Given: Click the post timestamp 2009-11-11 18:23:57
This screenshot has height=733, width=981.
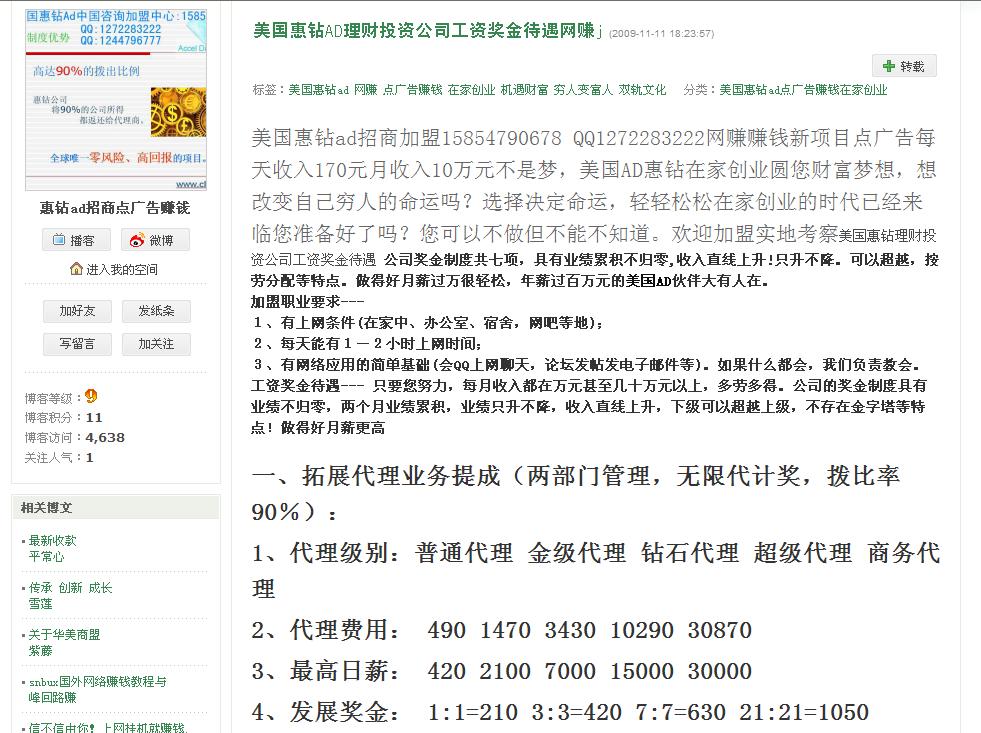Looking at the screenshot, I should [x=661, y=34].
